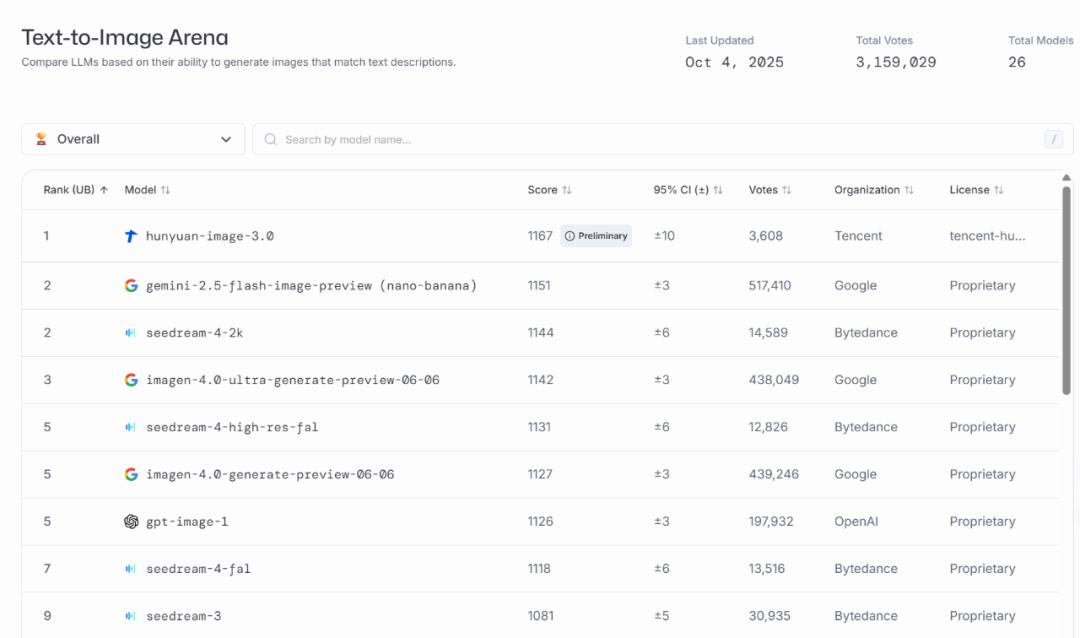Click the Search by model name field
1080x638 pixels.
(650, 140)
